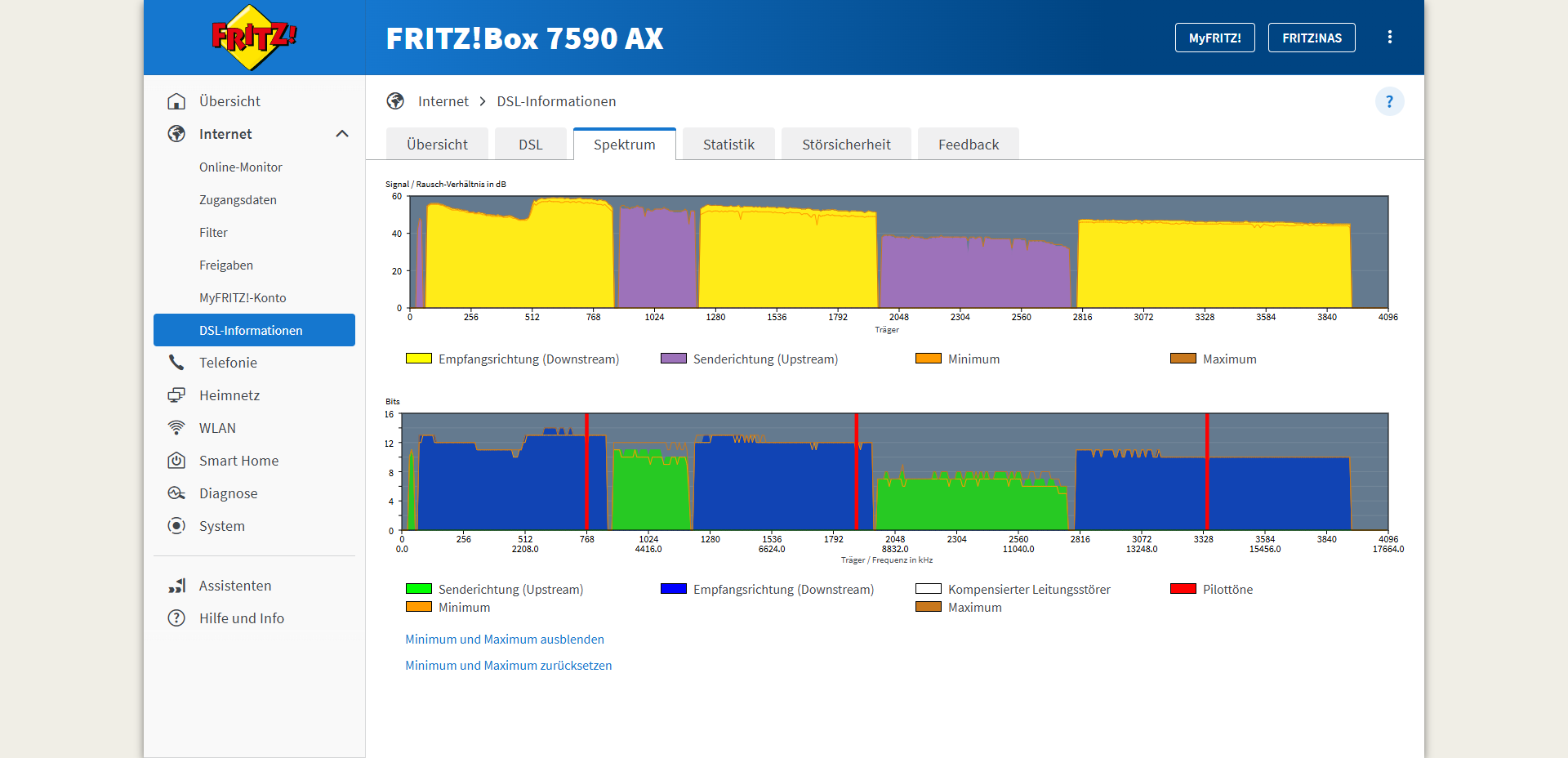Click purple Senderichtung (Upstream) legend swatch
The height and width of the screenshot is (758, 1568).
coord(674,359)
